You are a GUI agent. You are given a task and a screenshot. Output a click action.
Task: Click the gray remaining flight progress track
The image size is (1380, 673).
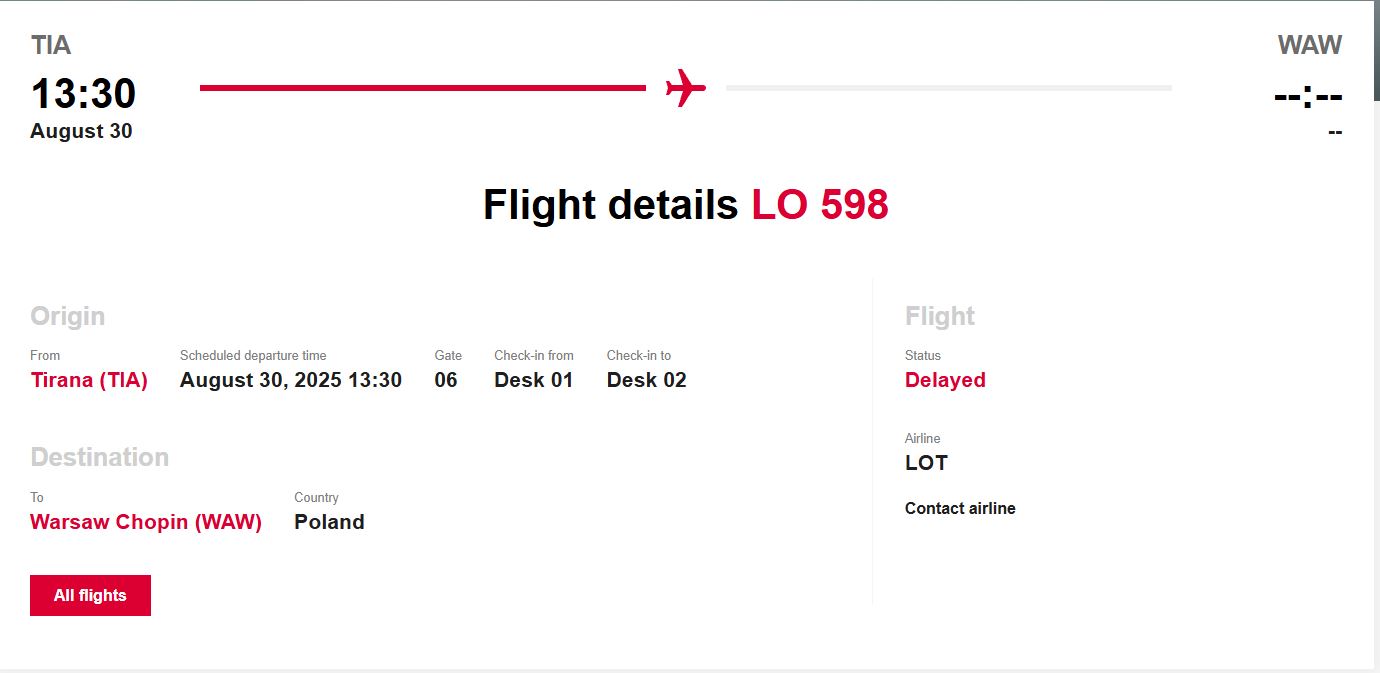(948, 88)
